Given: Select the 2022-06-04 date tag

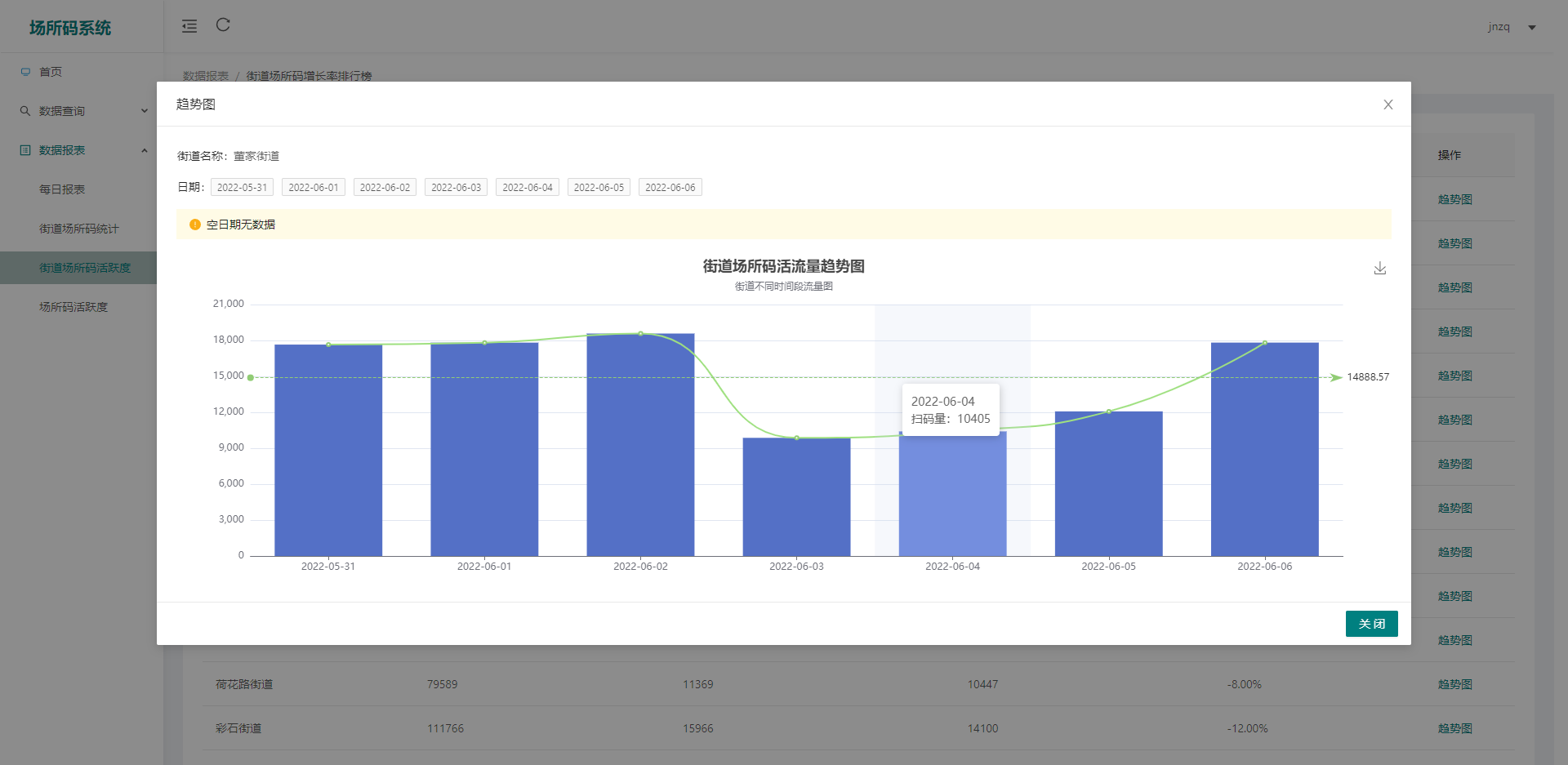Looking at the screenshot, I should tap(528, 187).
